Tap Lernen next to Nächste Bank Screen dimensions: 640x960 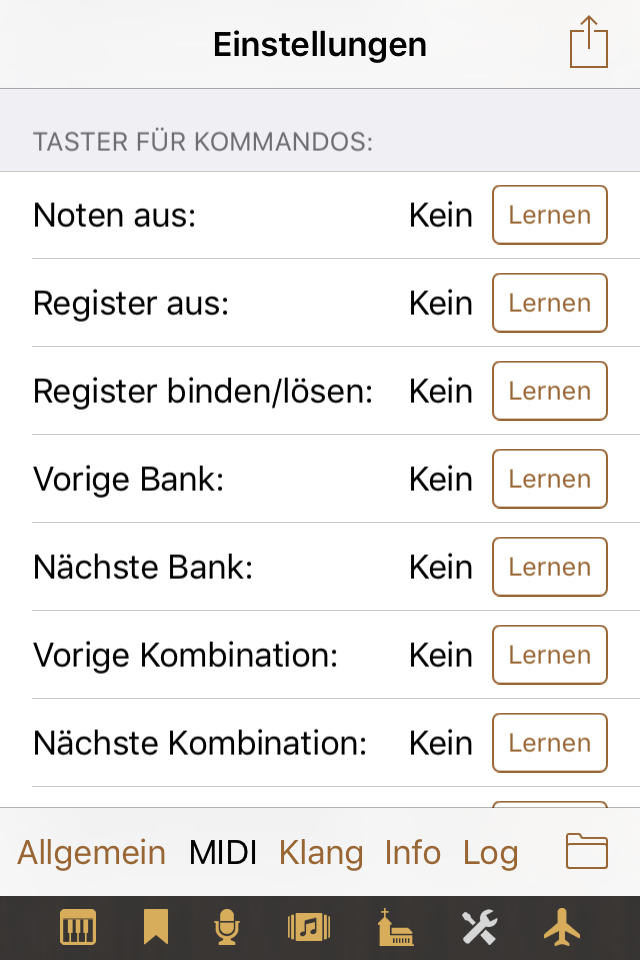click(549, 567)
